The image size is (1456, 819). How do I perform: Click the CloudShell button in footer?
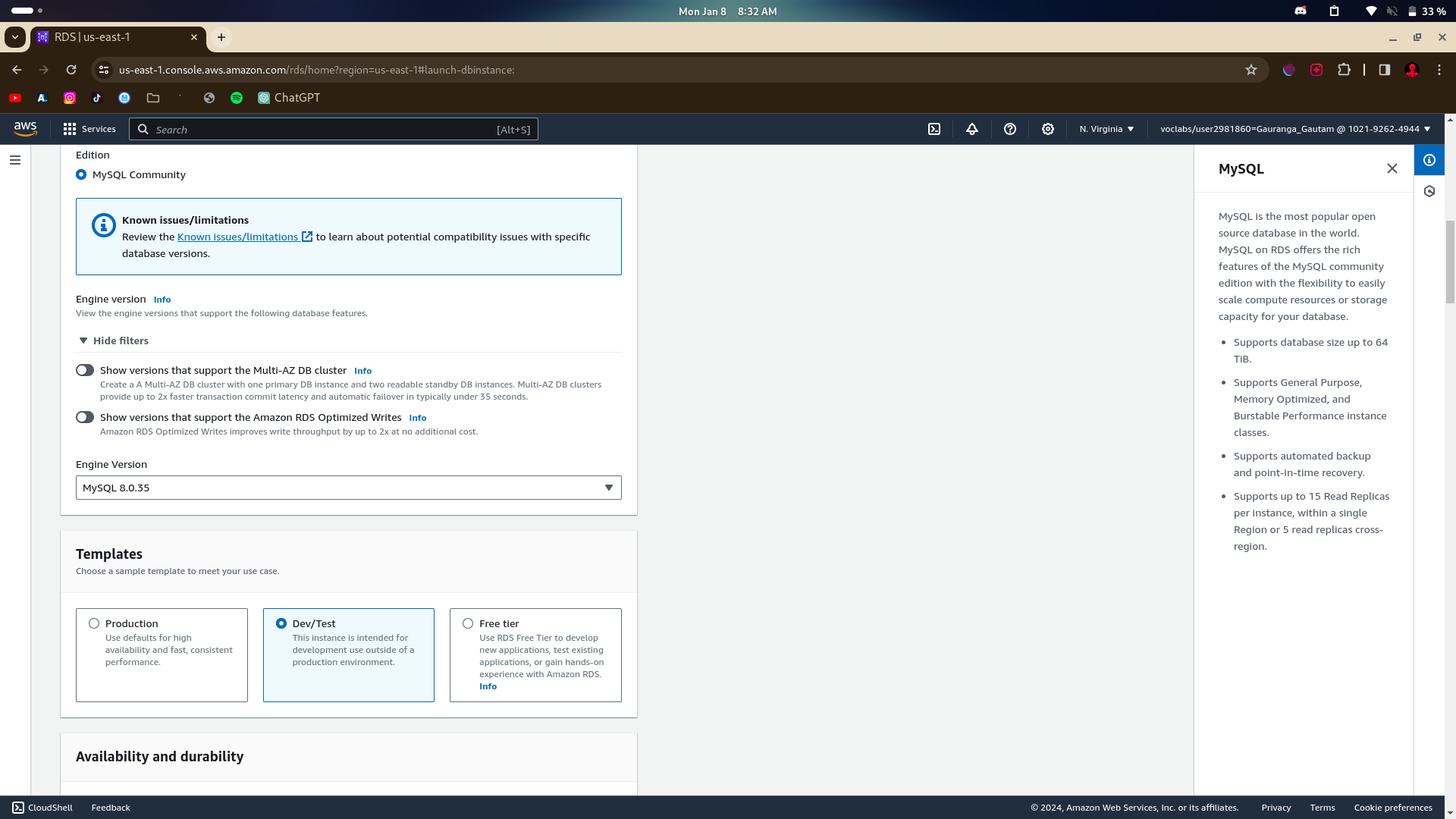tap(42, 808)
